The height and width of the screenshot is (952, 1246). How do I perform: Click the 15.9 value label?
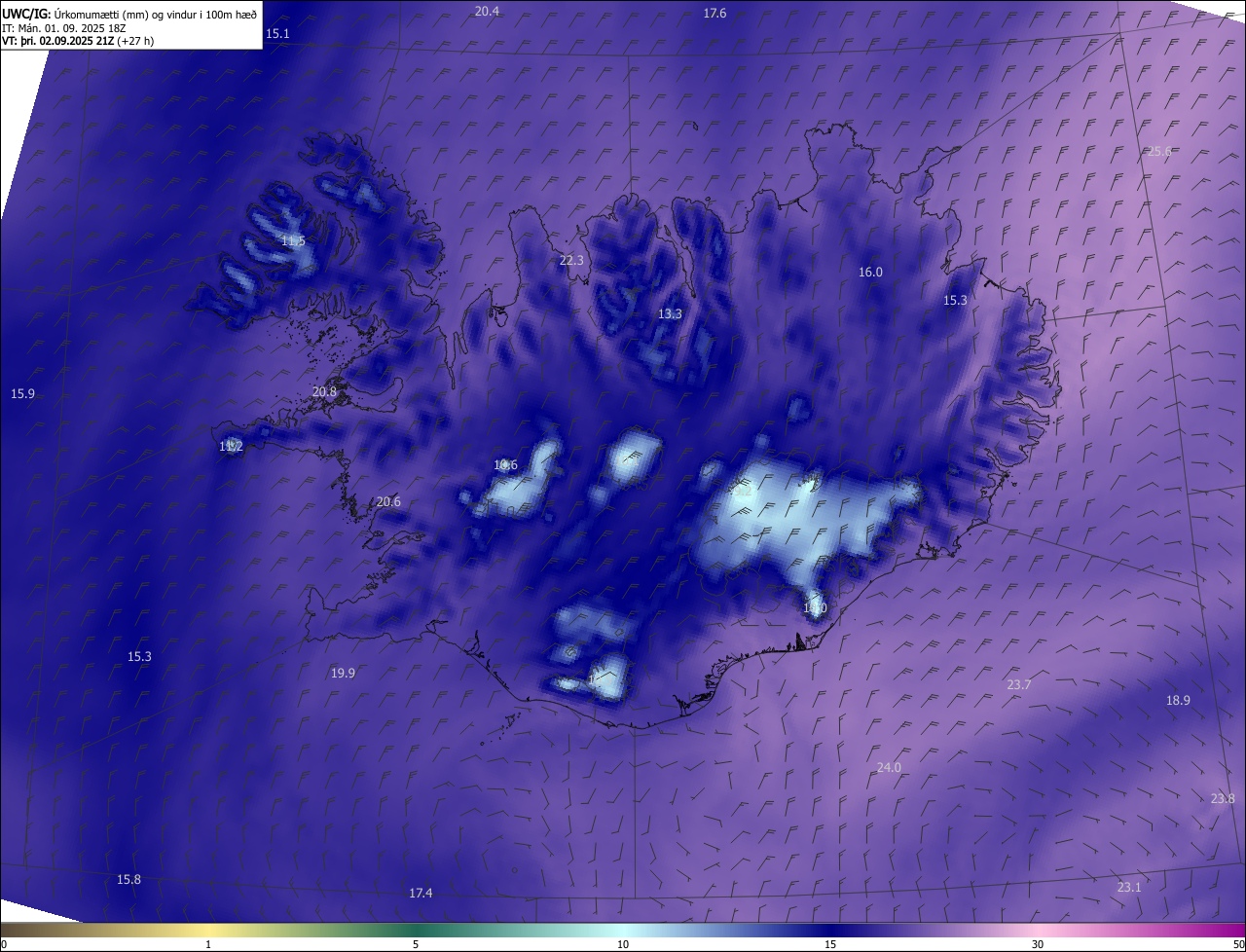[22, 394]
